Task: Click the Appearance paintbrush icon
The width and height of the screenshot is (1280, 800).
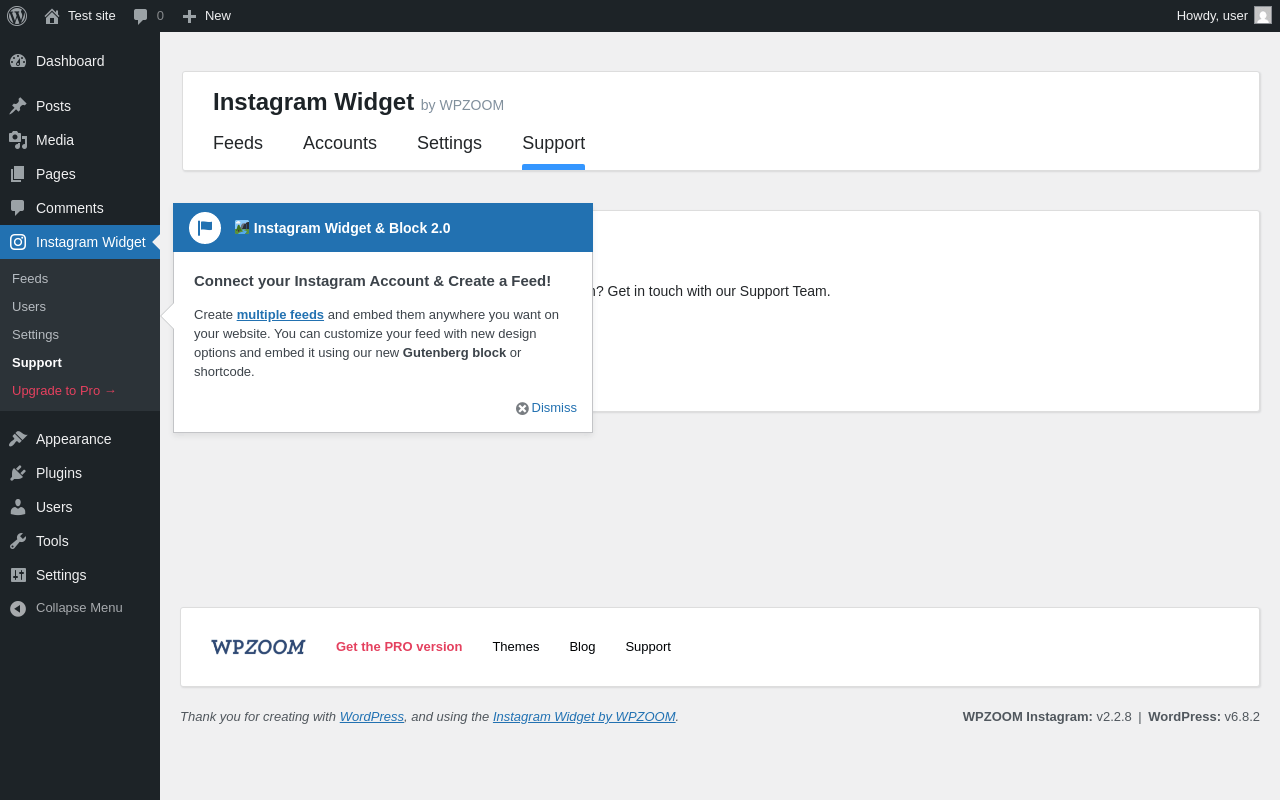Action: pos(18,439)
